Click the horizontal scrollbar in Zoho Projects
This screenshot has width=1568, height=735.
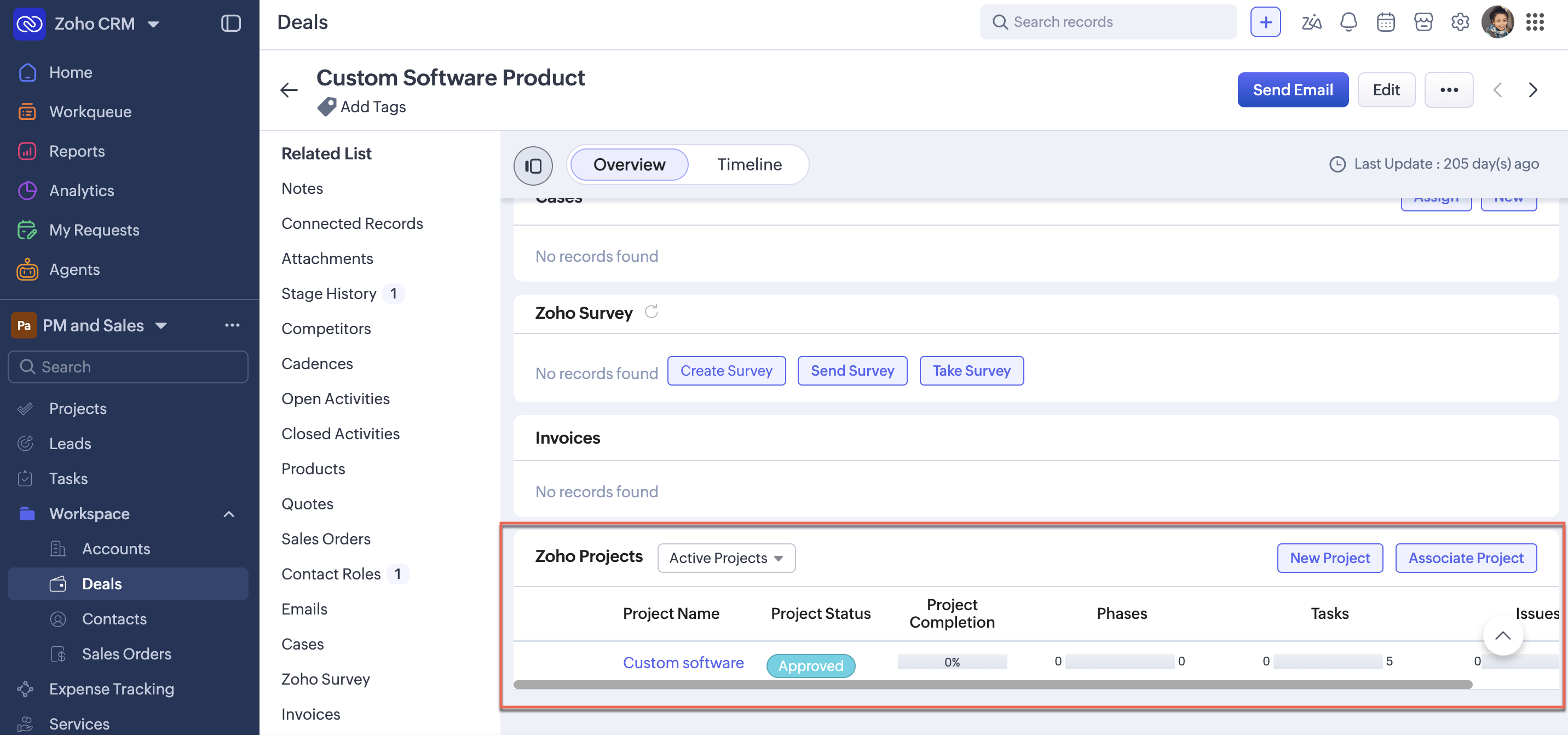point(993,685)
